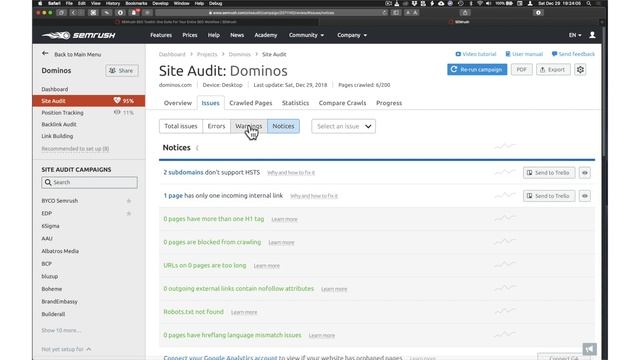Switch to the Crawled Pages tab
Screen dimensions: 640x360
click(x=251, y=103)
